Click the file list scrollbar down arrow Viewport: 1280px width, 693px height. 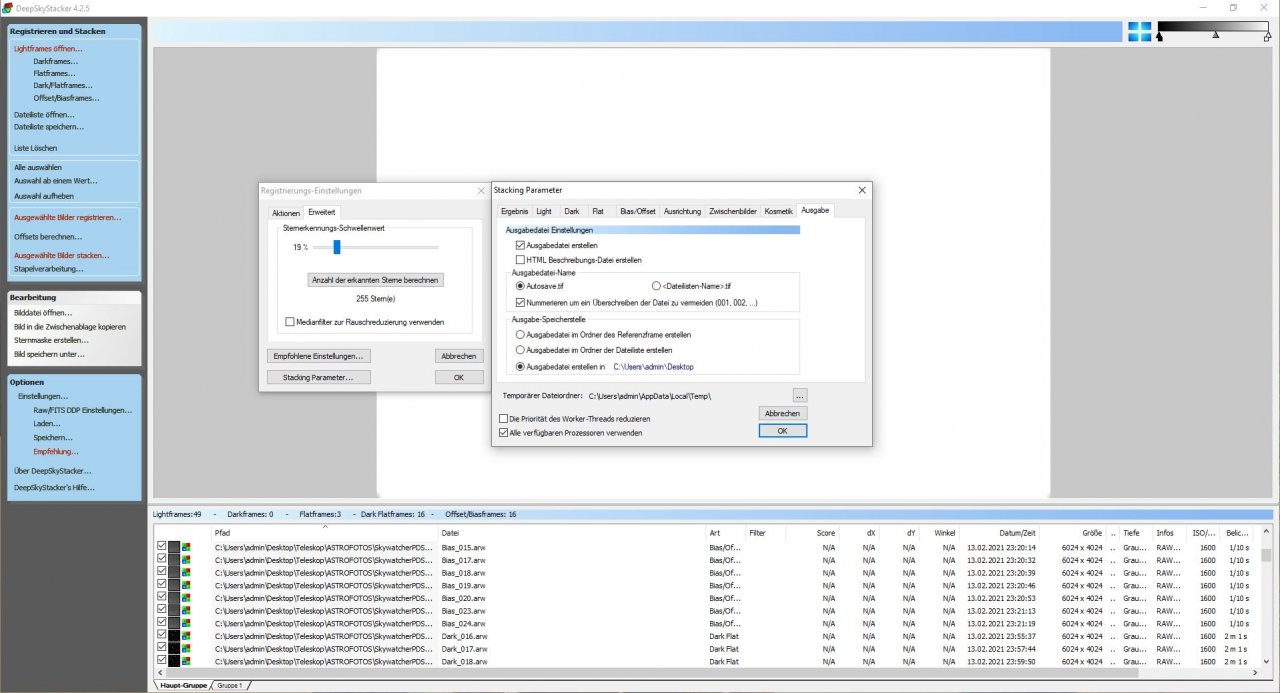click(1266, 663)
